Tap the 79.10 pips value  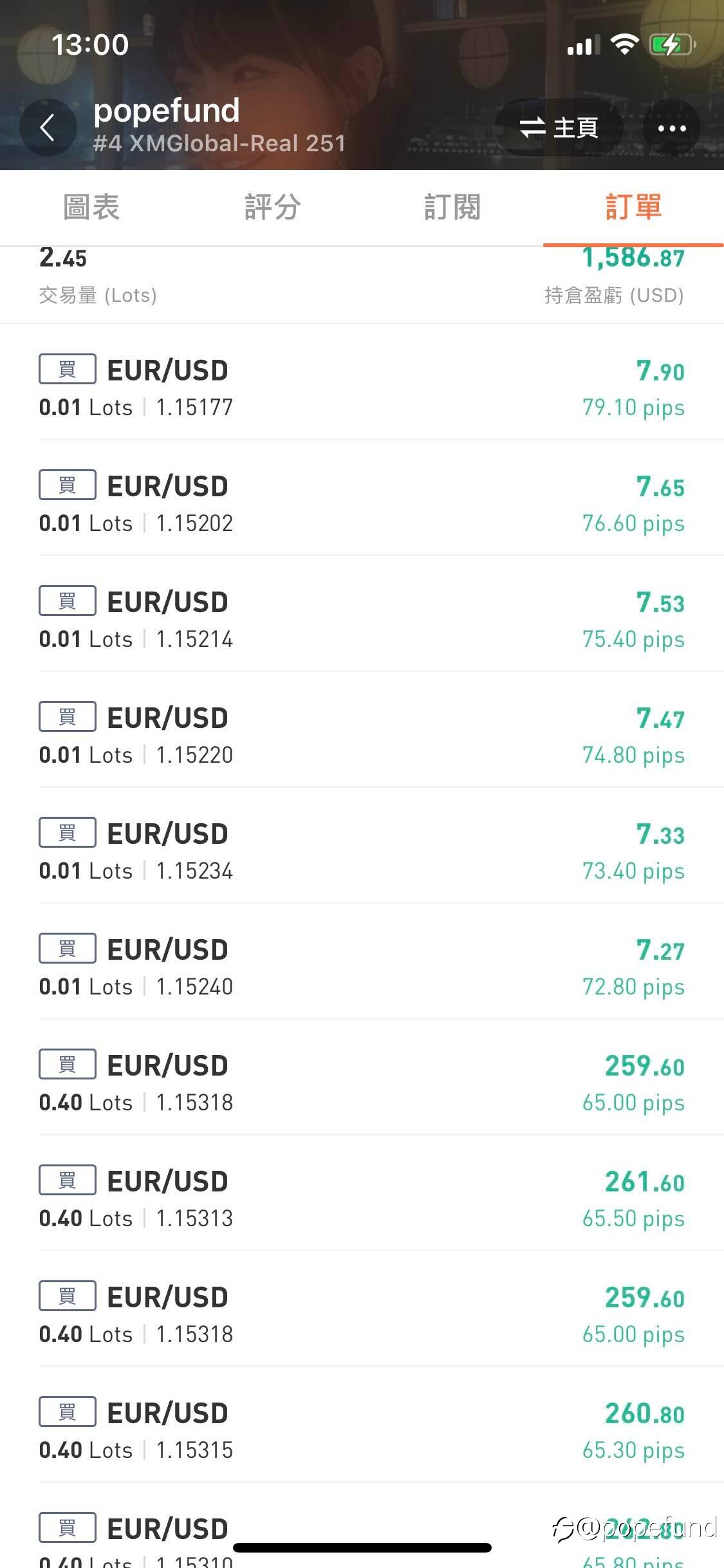coord(633,407)
